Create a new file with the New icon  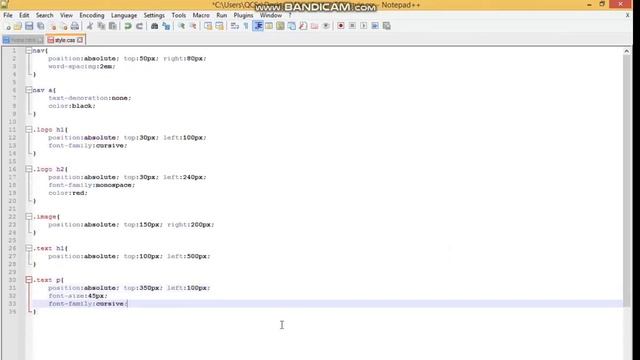tap(8, 26)
